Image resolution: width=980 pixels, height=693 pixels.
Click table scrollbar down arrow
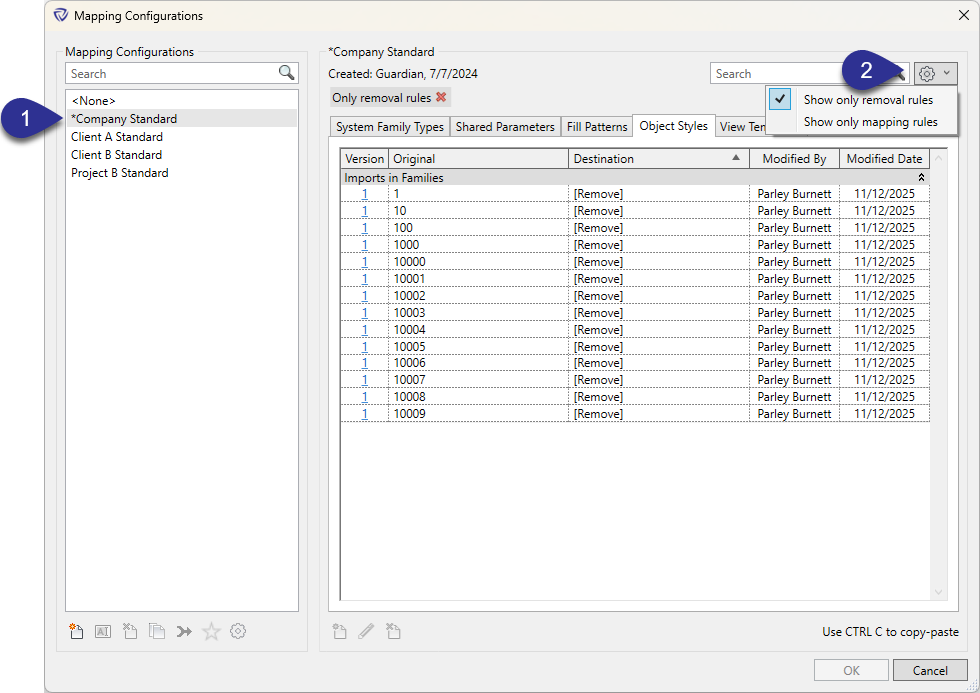tap(938, 592)
